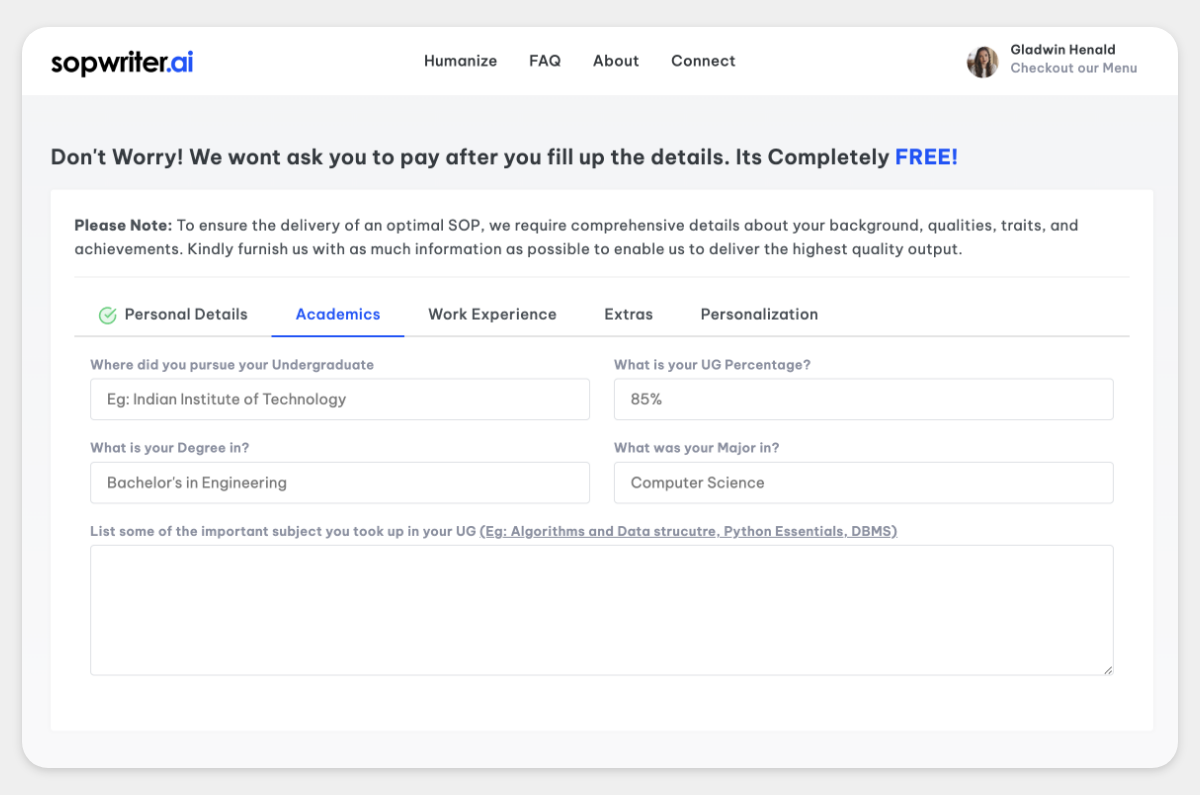
Task: Go to the FAQ page
Action: (545, 61)
